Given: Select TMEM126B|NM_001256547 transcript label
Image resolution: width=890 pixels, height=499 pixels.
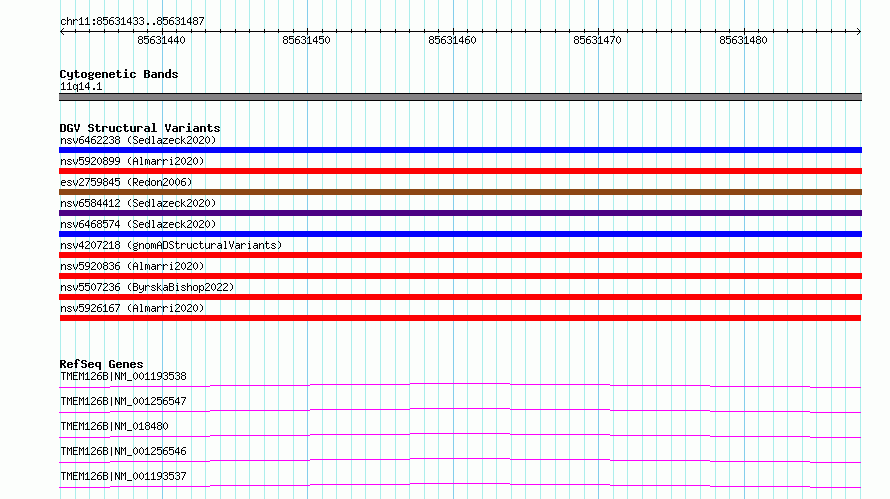Looking at the screenshot, I should [x=123, y=401].
